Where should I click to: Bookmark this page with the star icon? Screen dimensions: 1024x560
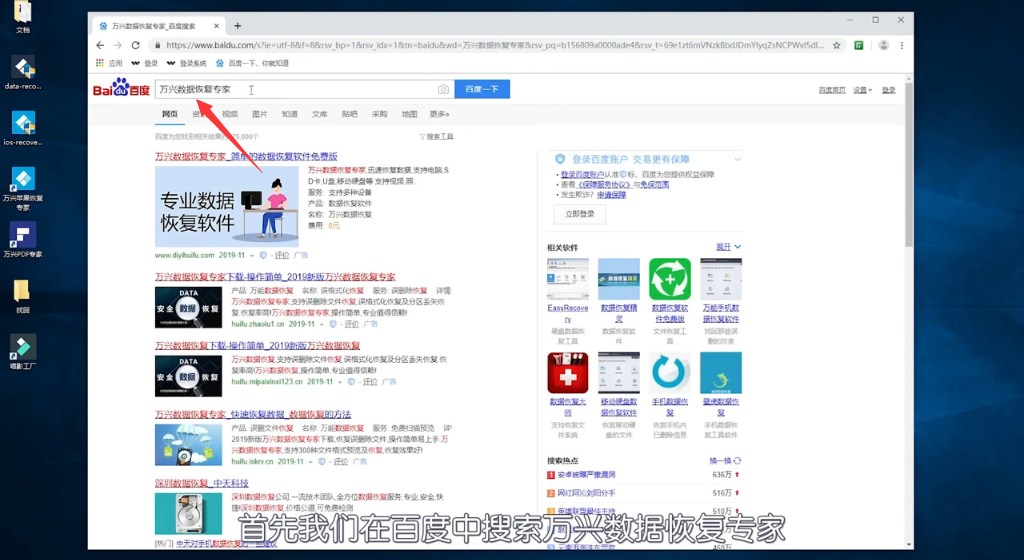coord(837,45)
